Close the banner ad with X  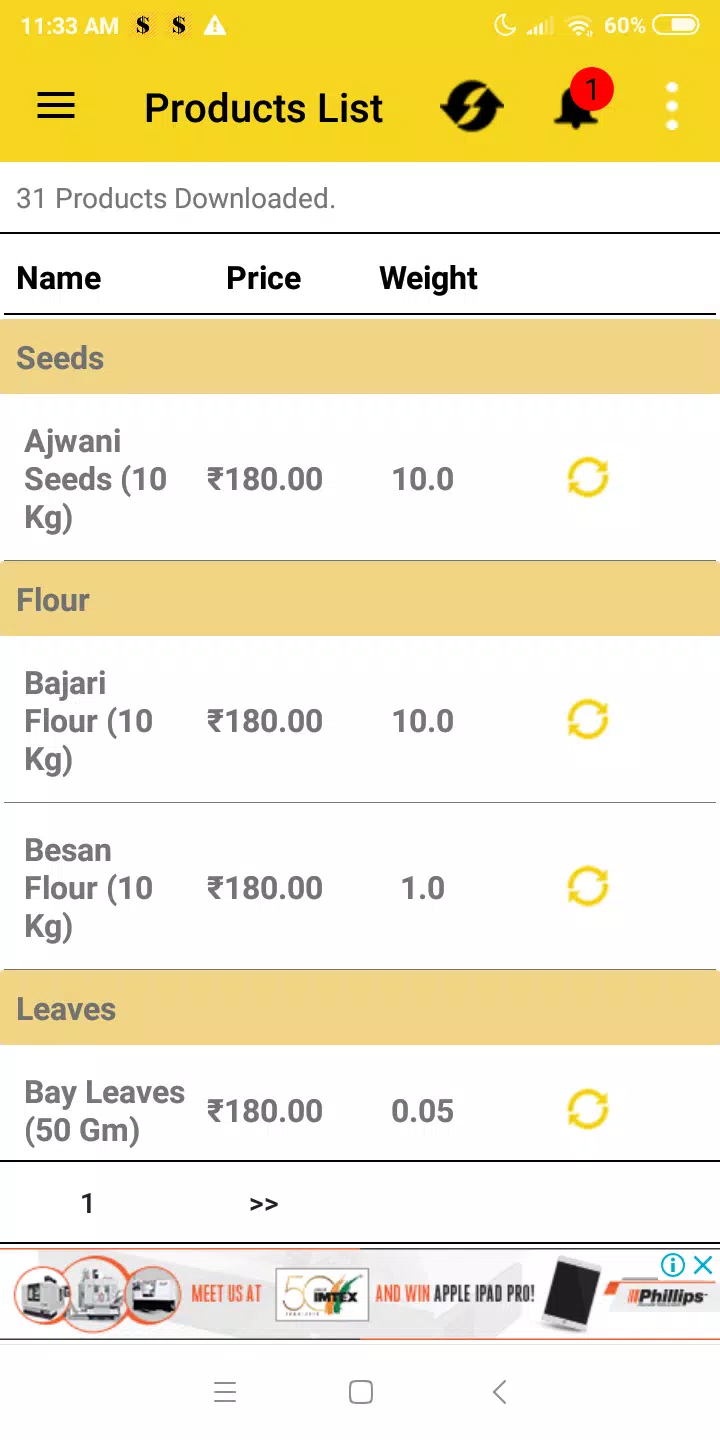click(x=704, y=1266)
